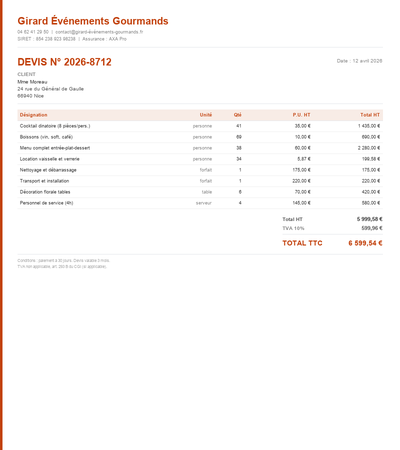Click the 'serveur' unit cell
Viewport: 400px width, 450px height.
(204, 203)
